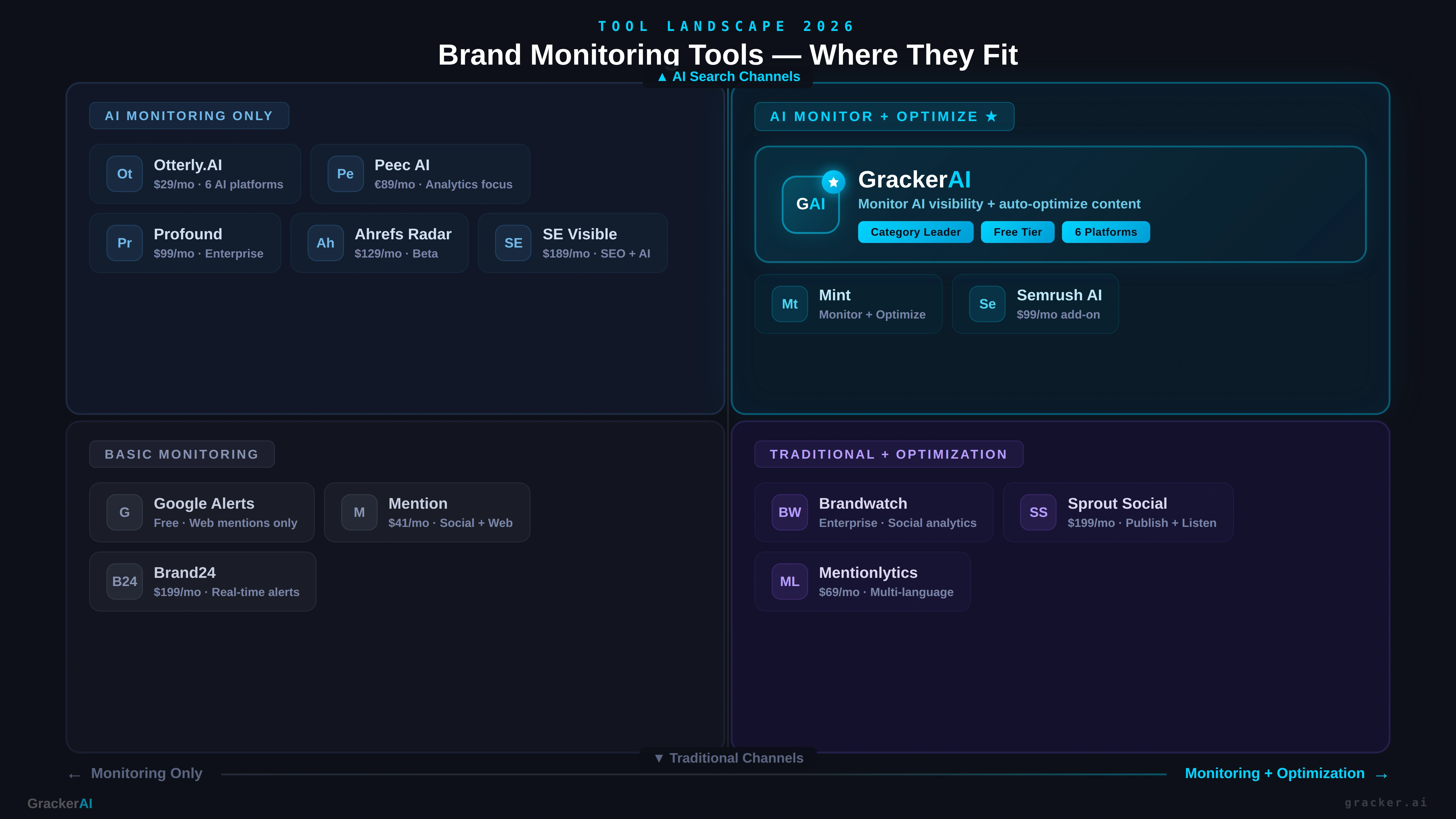Click the Semrush AI tool card

pos(1035,304)
